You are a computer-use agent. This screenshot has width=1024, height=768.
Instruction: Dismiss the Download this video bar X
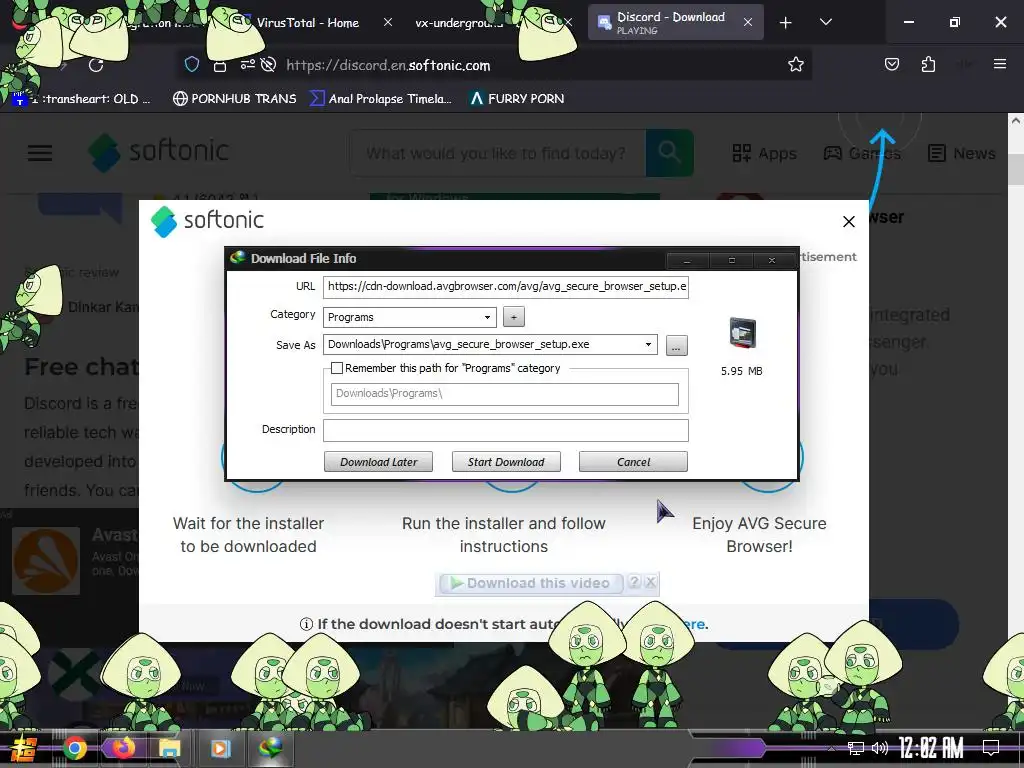coord(650,583)
